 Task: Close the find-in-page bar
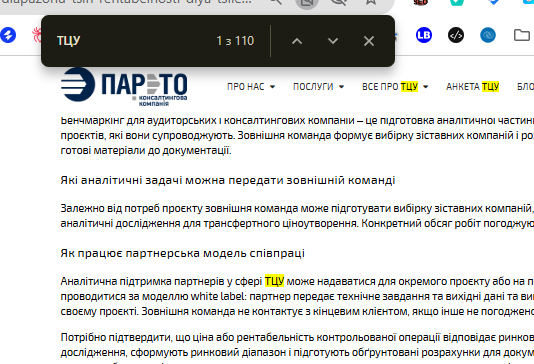point(369,41)
